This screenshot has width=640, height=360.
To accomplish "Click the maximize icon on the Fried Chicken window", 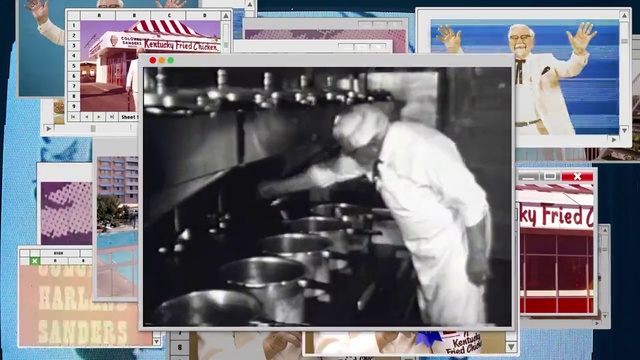I will click(x=550, y=176).
